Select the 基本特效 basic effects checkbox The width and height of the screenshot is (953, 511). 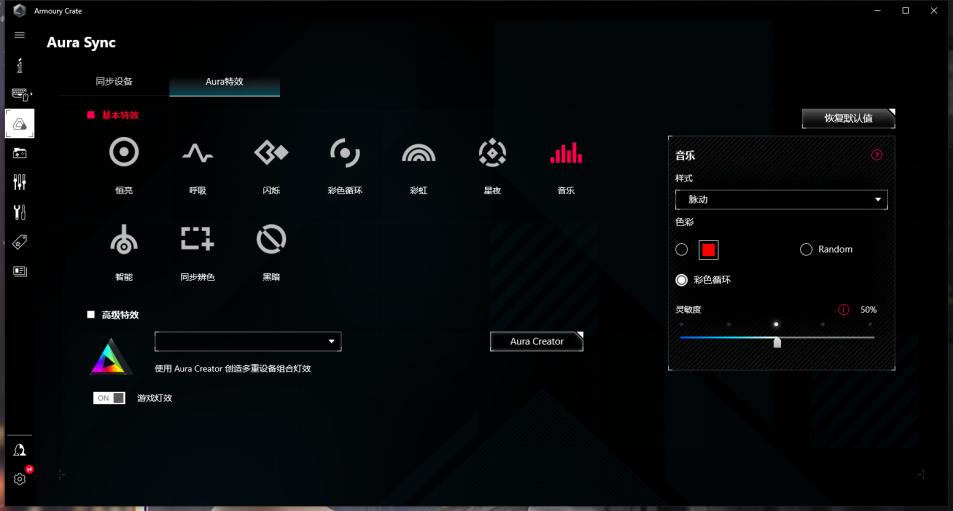[91, 115]
